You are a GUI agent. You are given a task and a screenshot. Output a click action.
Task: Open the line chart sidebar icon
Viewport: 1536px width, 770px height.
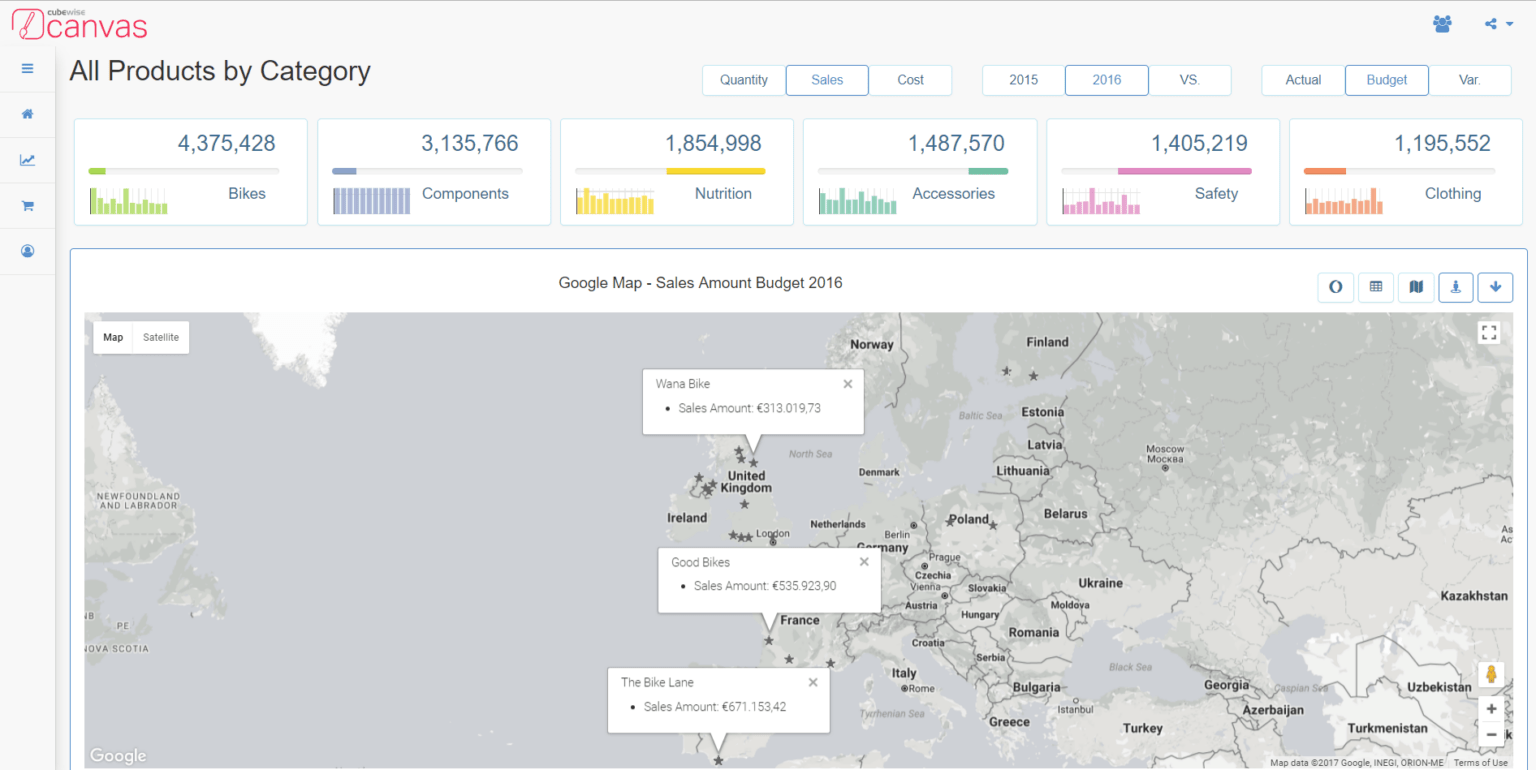(x=27, y=160)
